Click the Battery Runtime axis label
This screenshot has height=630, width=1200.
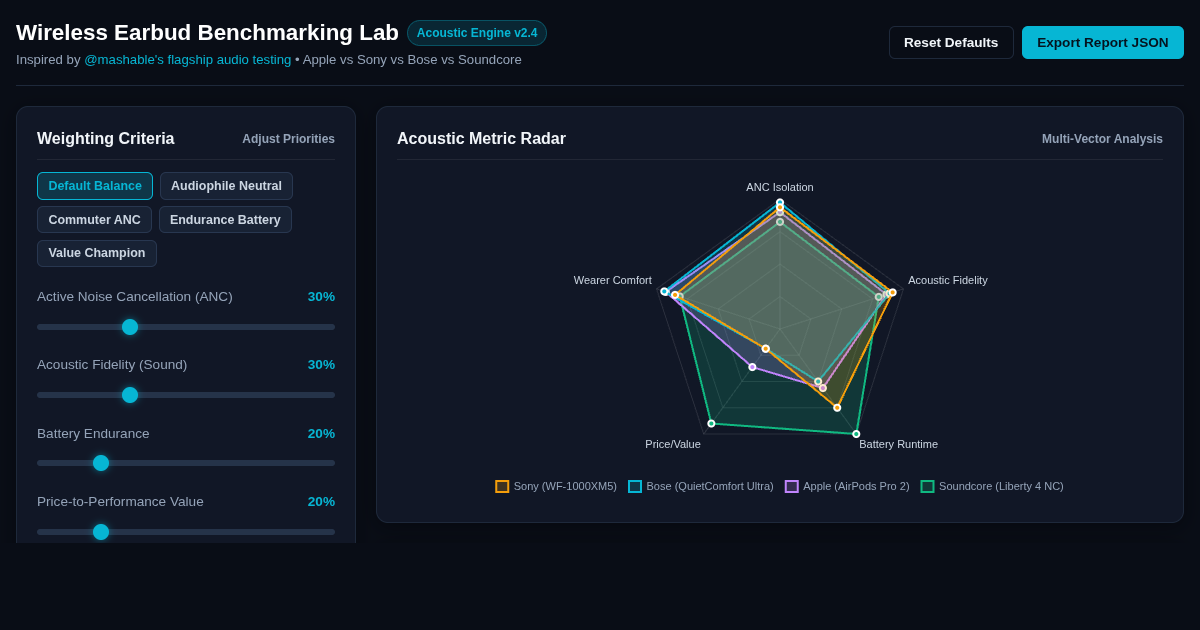[x=899, y=444]
